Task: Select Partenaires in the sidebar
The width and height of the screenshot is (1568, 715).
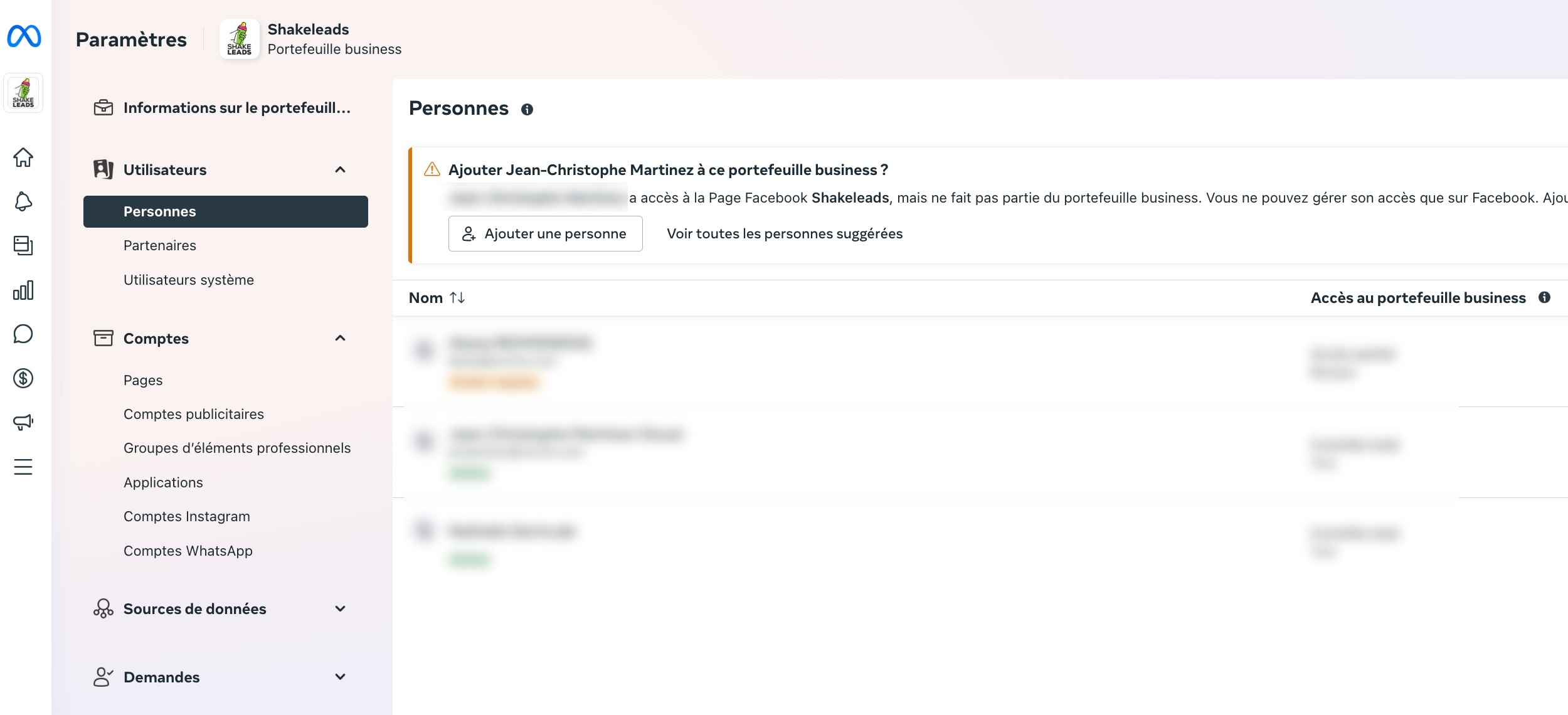Action: pyautogui.click(x=160, y=246)
